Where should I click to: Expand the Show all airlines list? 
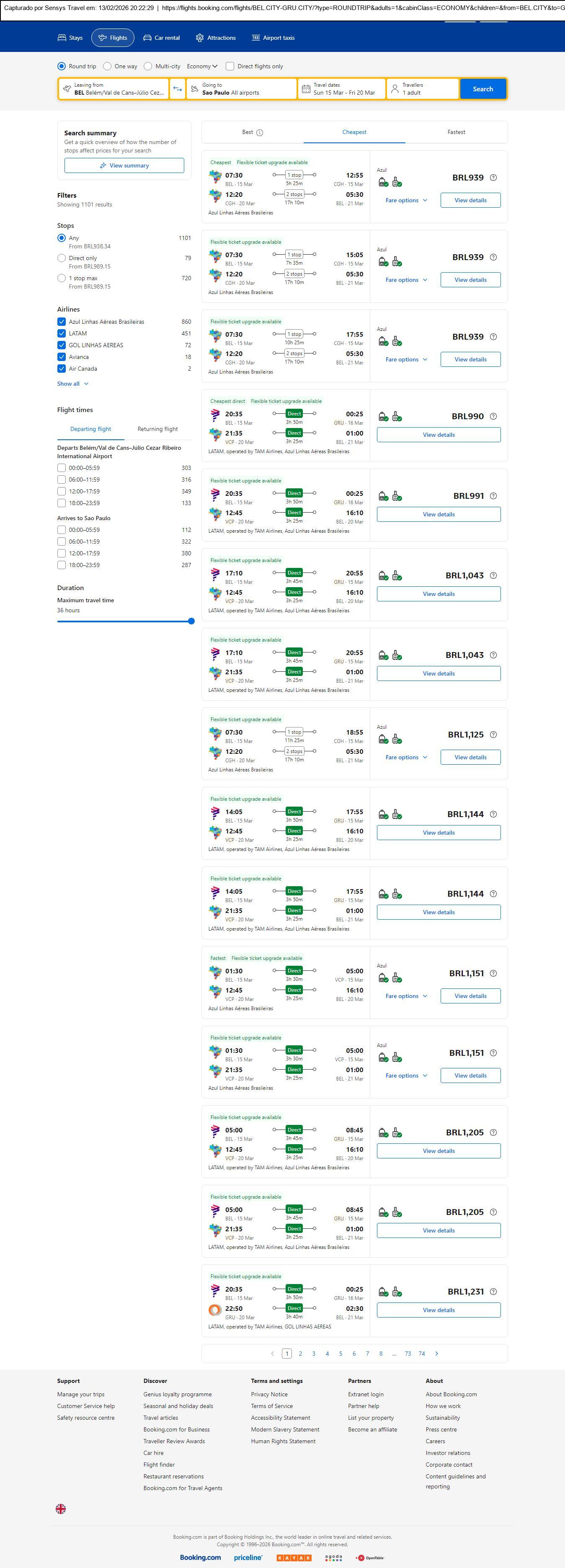pos(73,384)
